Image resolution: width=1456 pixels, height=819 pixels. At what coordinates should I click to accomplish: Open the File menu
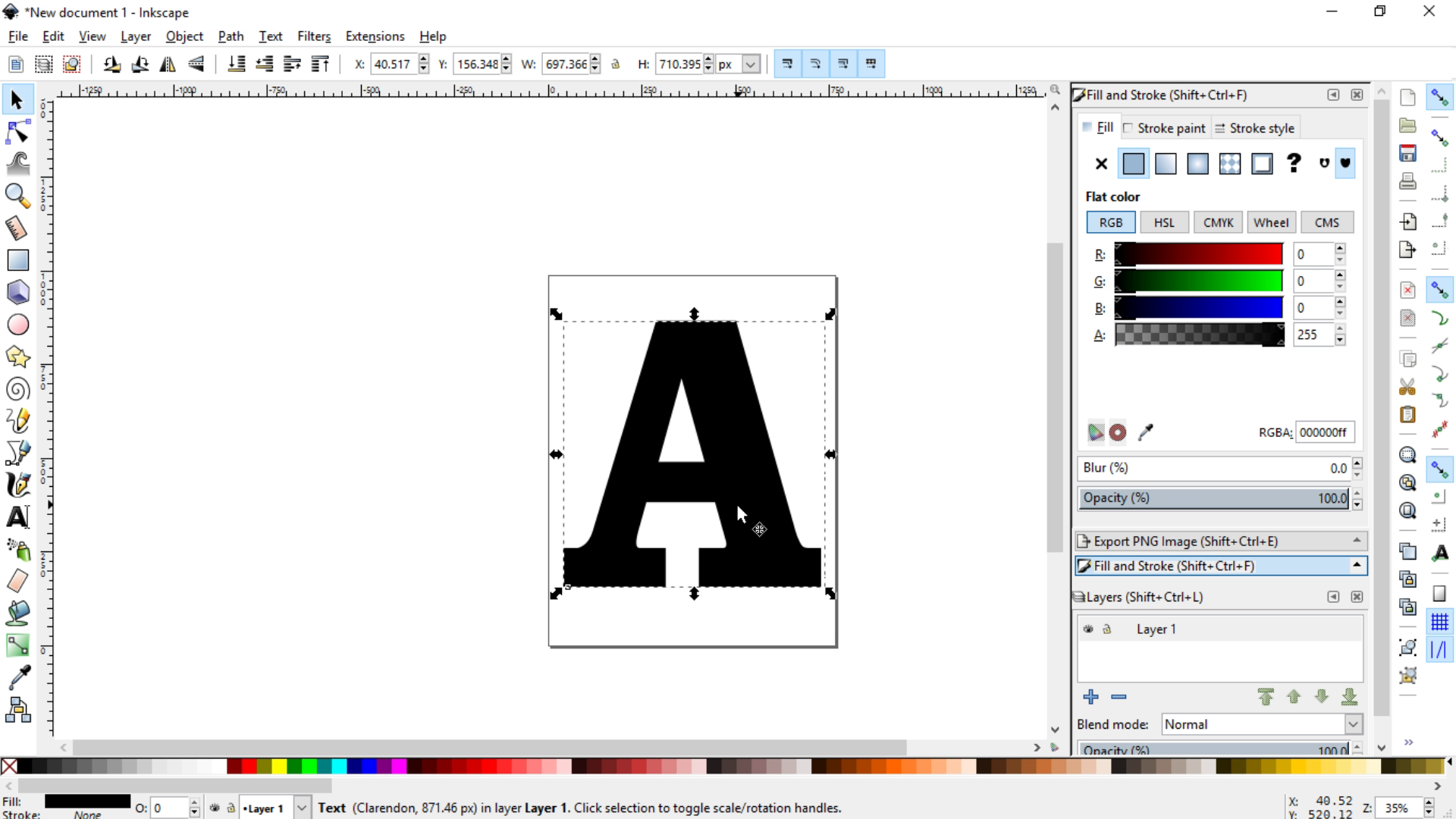tap(17, 36)
